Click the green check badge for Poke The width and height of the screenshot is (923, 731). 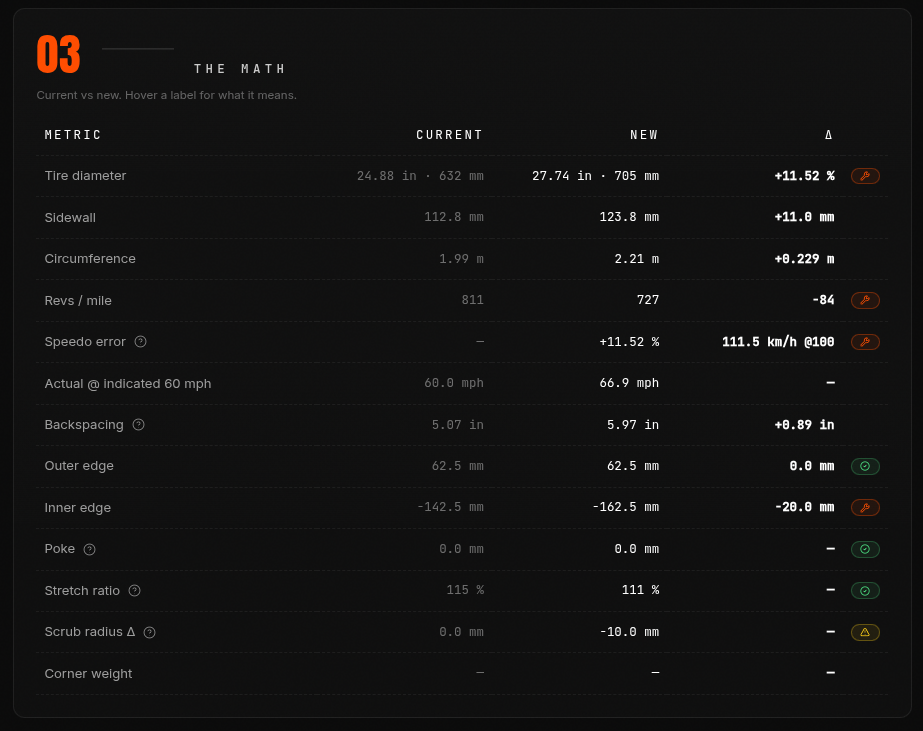865,549
